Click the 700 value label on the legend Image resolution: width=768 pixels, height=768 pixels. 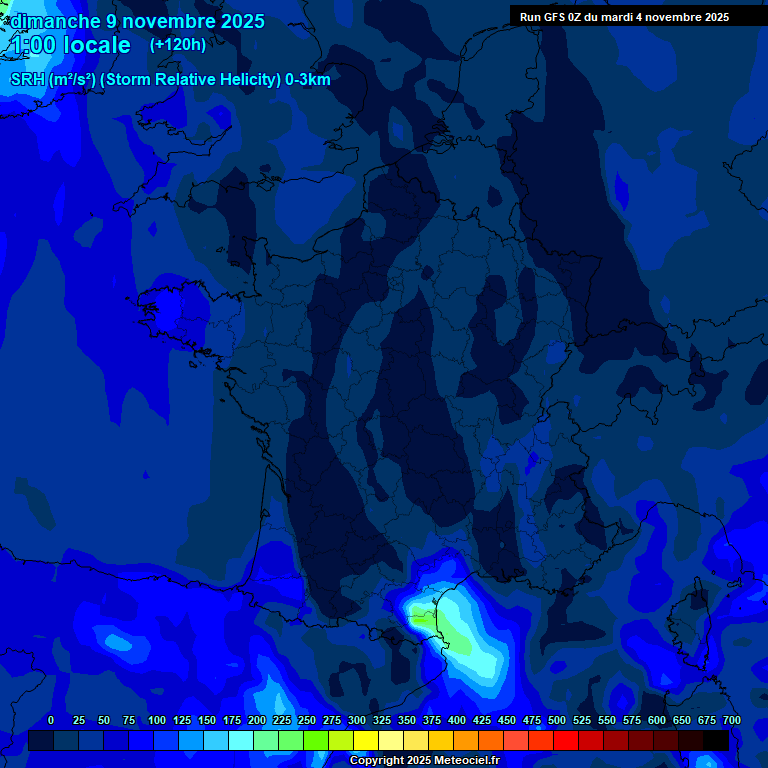(731, 720)
